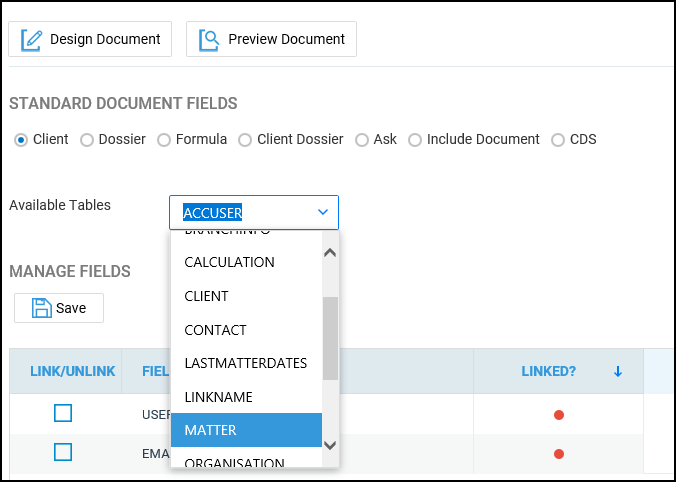676x482 pixels.
Task: Tick the first row Link/Unlink checkbox
Action: [x=63, y=413]
